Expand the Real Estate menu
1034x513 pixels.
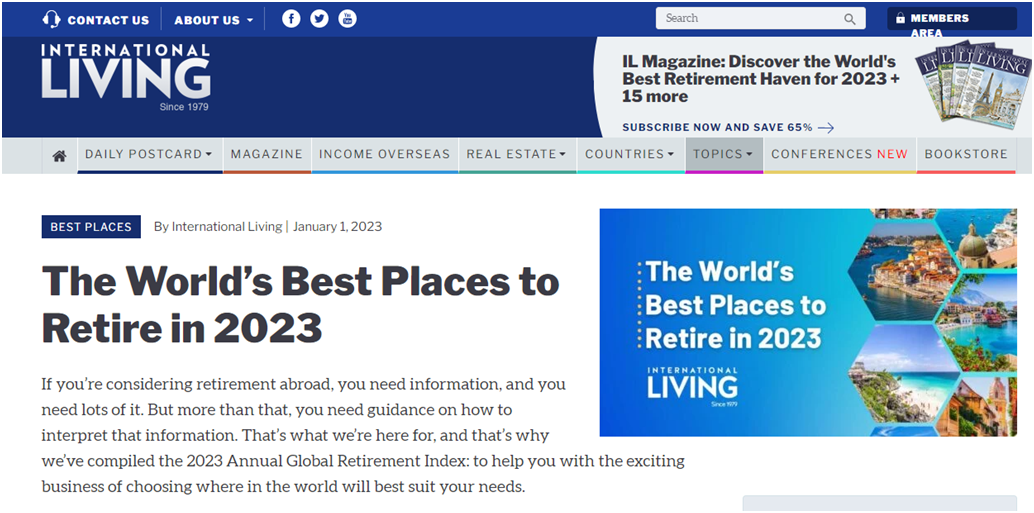coord(516,154)
